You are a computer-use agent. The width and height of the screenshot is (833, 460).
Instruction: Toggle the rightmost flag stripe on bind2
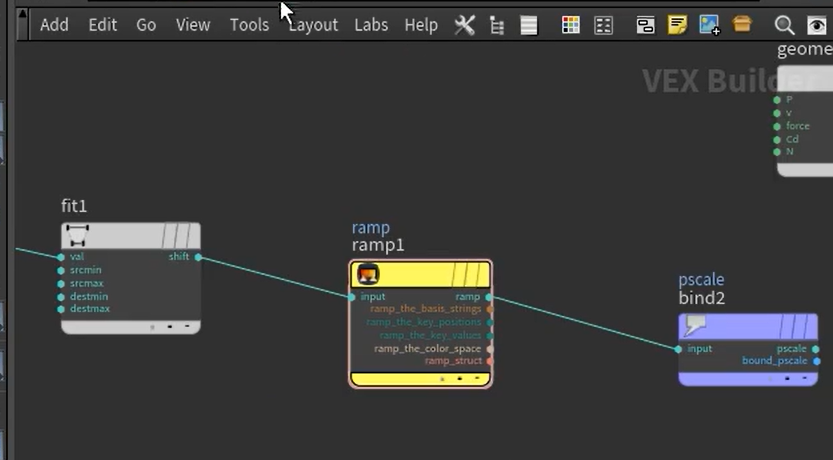coord(810,326)
